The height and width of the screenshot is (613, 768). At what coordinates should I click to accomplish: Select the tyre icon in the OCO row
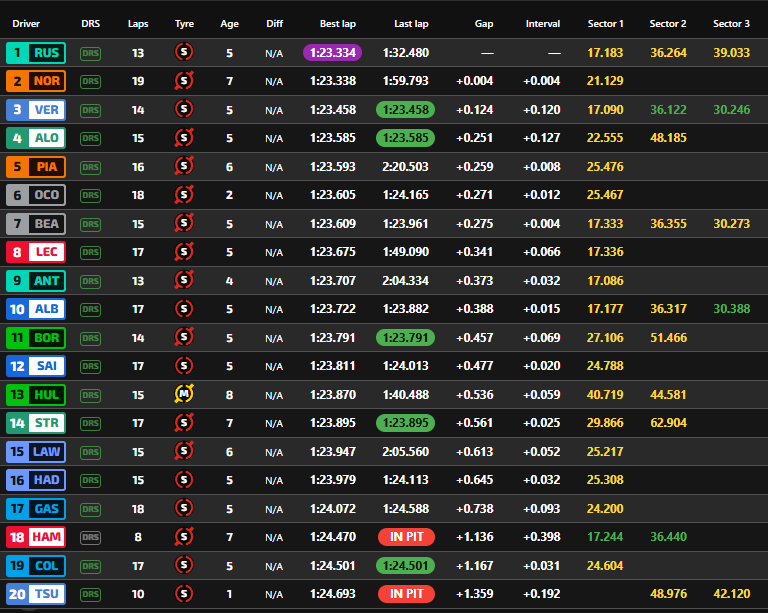[x=184, y=195]
